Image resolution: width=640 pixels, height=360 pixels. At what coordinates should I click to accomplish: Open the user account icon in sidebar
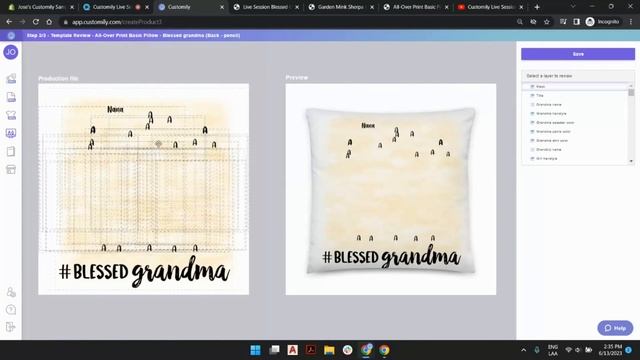(x=11, y=292)
